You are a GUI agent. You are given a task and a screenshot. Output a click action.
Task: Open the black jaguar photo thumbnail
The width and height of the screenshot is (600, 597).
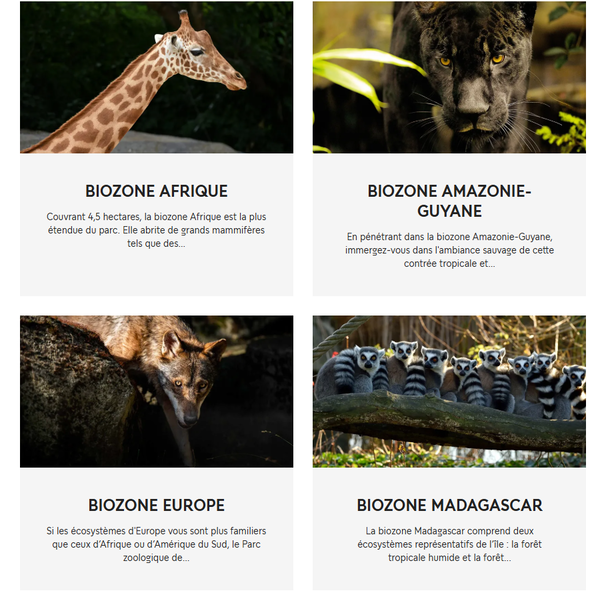pyautogui.click(x=449, y=77)
